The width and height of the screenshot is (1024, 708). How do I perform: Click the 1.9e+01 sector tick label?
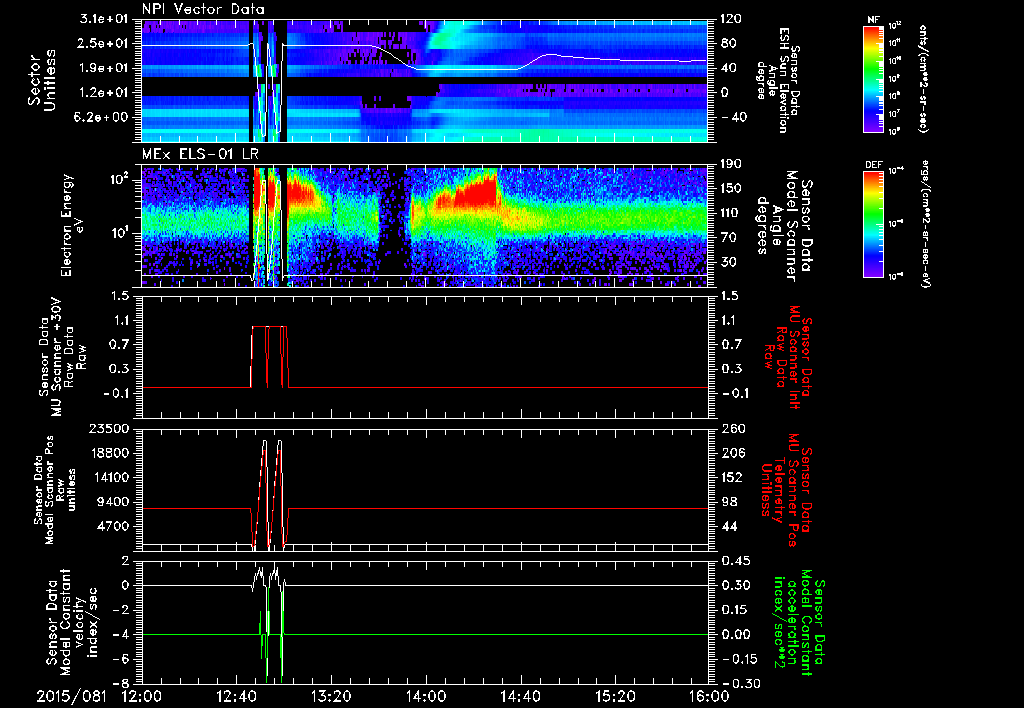101,68
